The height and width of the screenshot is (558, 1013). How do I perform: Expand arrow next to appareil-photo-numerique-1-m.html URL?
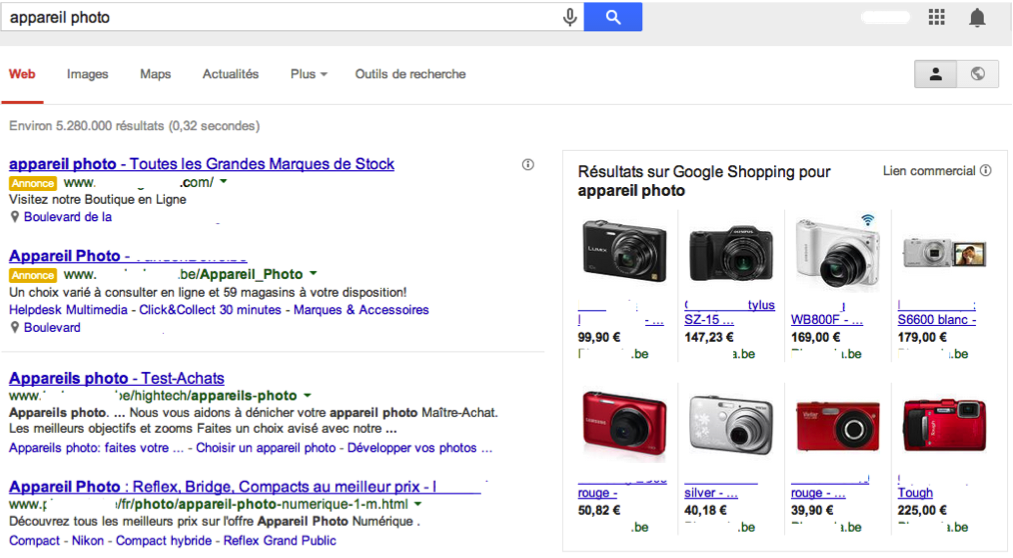[x=418, y=503]
